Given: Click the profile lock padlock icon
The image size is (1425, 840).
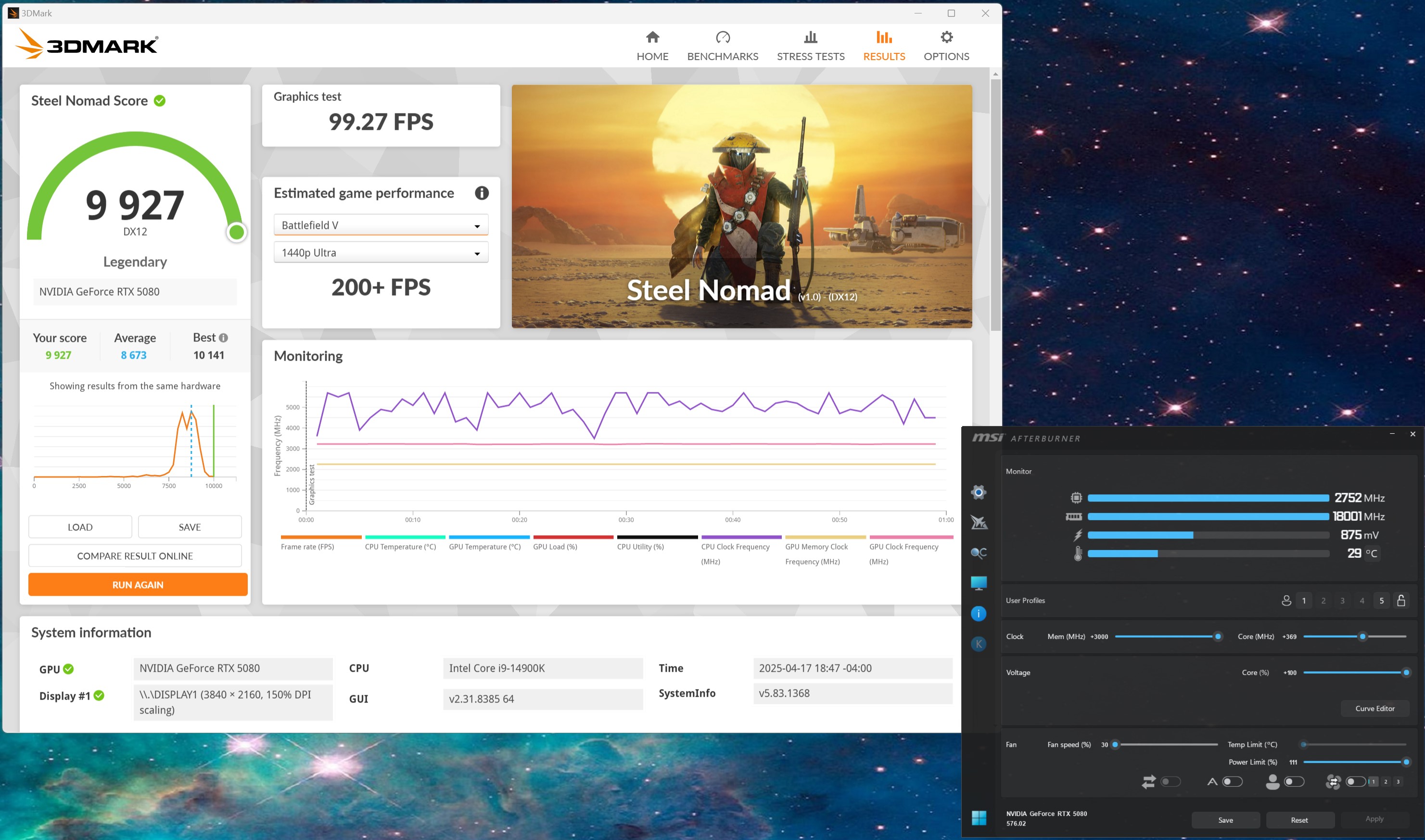Looking at the screenshot, I should pos(1401,601).
